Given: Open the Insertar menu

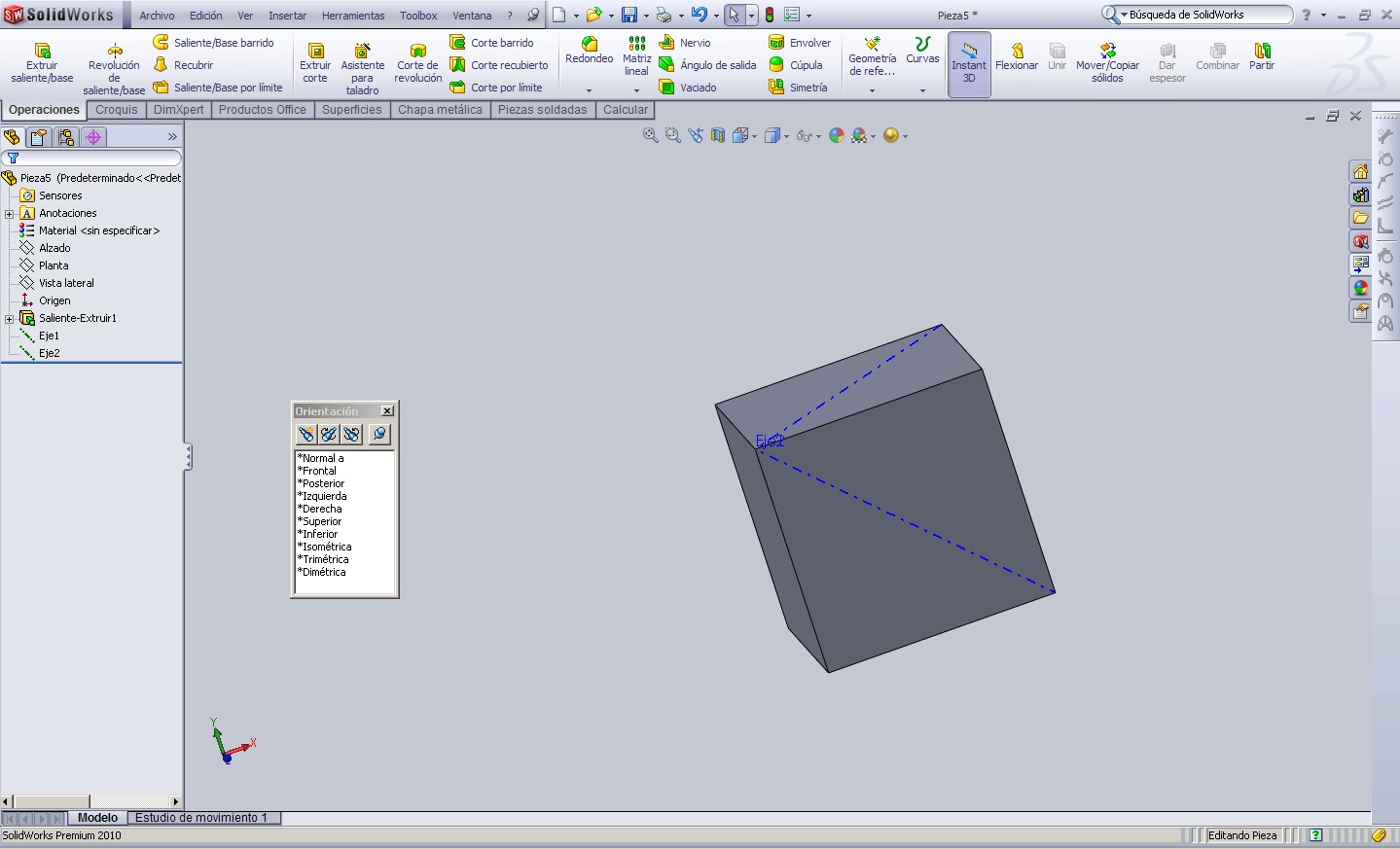Looking at the screenshot, I should (287, 16).
